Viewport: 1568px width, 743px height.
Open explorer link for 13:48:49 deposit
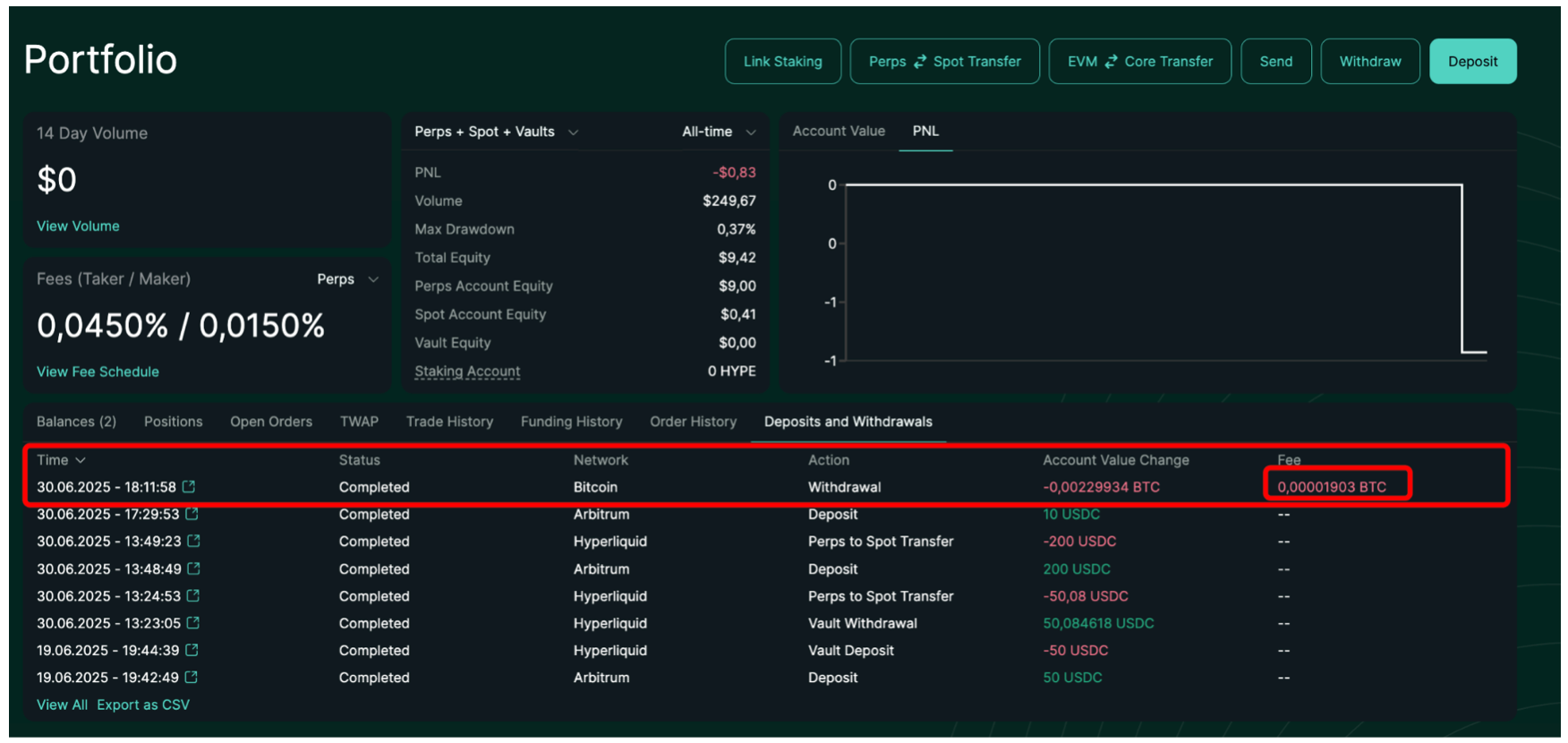pos(194,569)
